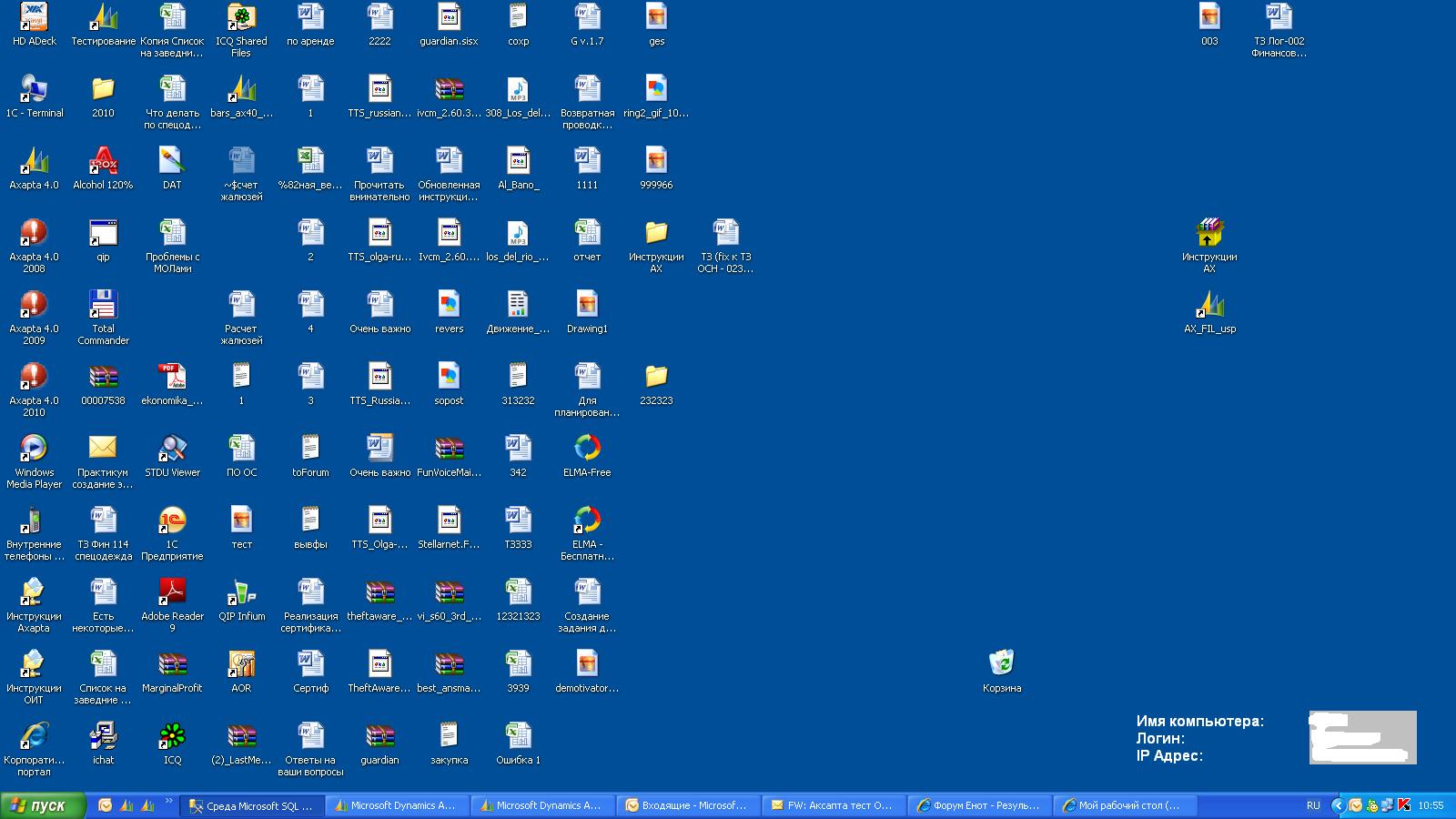Switch to Мой рабочий стол taskbar window
Viewport: 1456px width, 819px height.
pyautogui.click(x=1124, y=805)
